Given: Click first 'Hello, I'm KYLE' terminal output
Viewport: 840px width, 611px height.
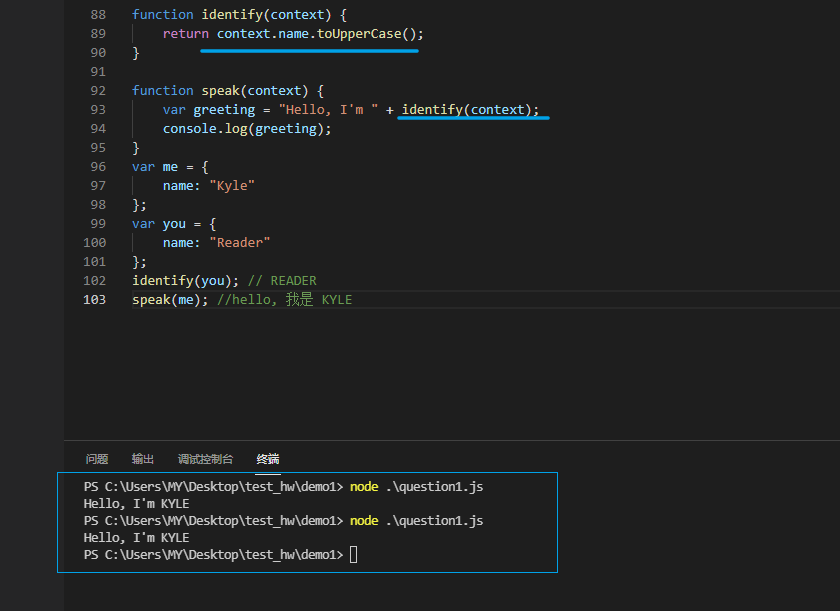Looking at the screenshot, I should [x=137, y=504].
